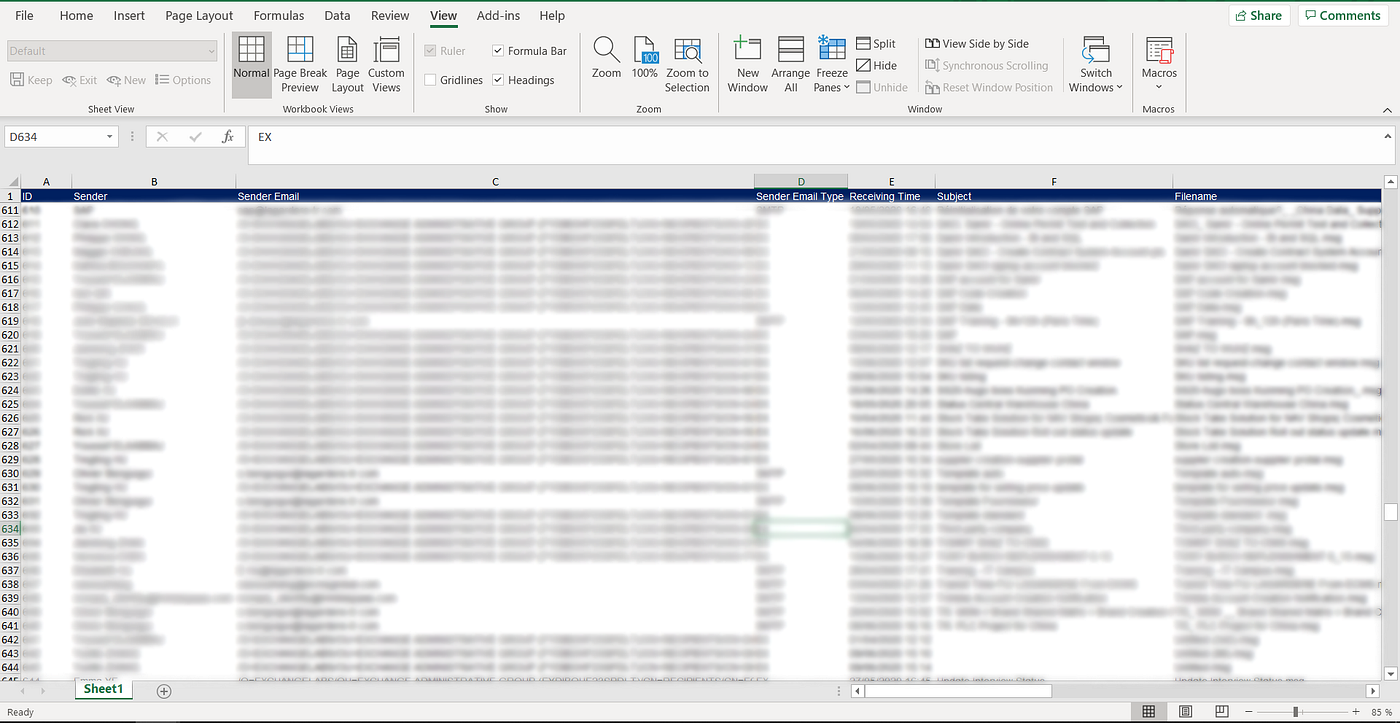1400x723 pixels.
Task: Zoom to Selection
Action: [688, 63]
